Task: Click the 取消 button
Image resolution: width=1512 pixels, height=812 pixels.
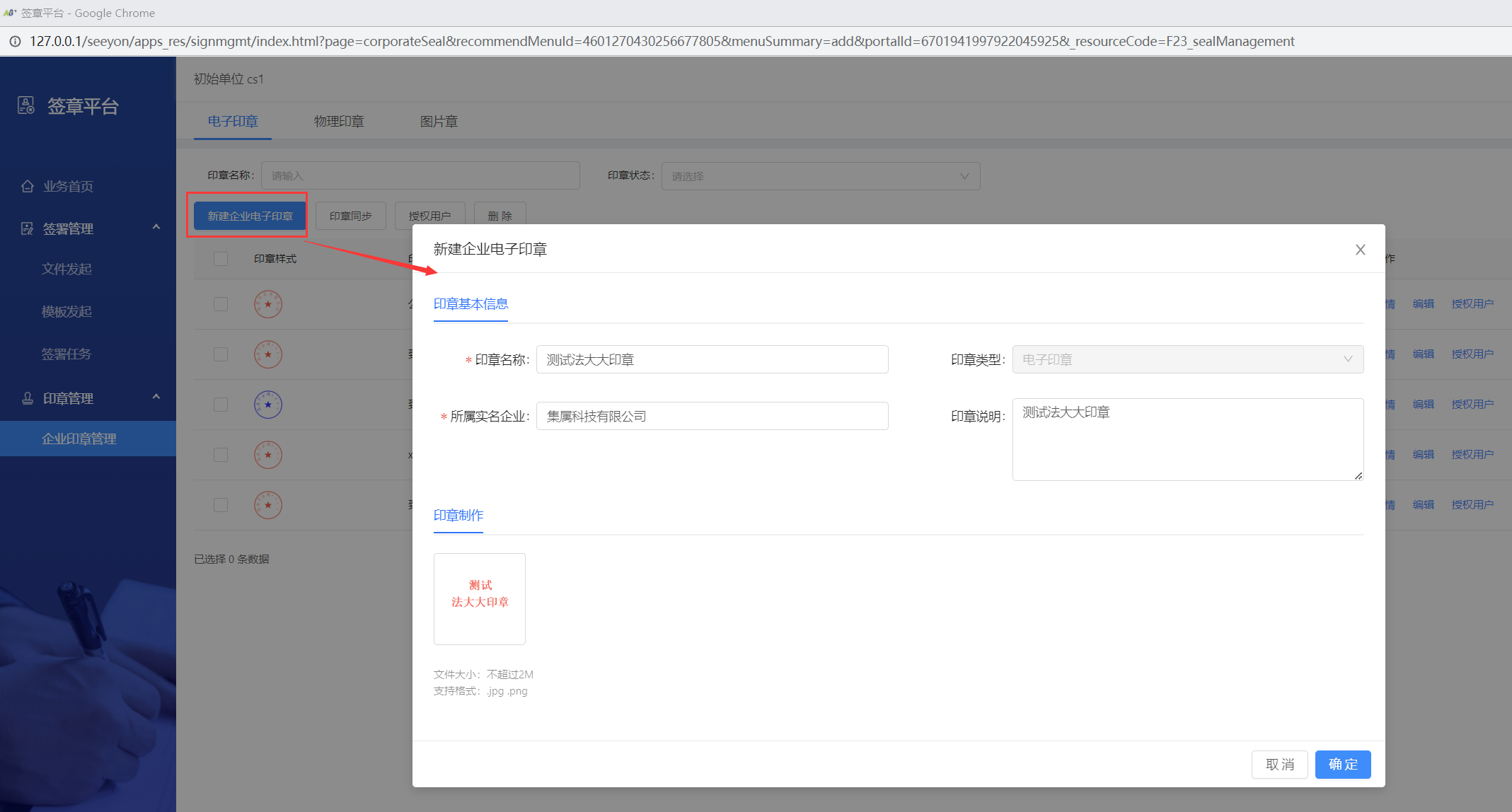Action: click(x=1279, y=765)
